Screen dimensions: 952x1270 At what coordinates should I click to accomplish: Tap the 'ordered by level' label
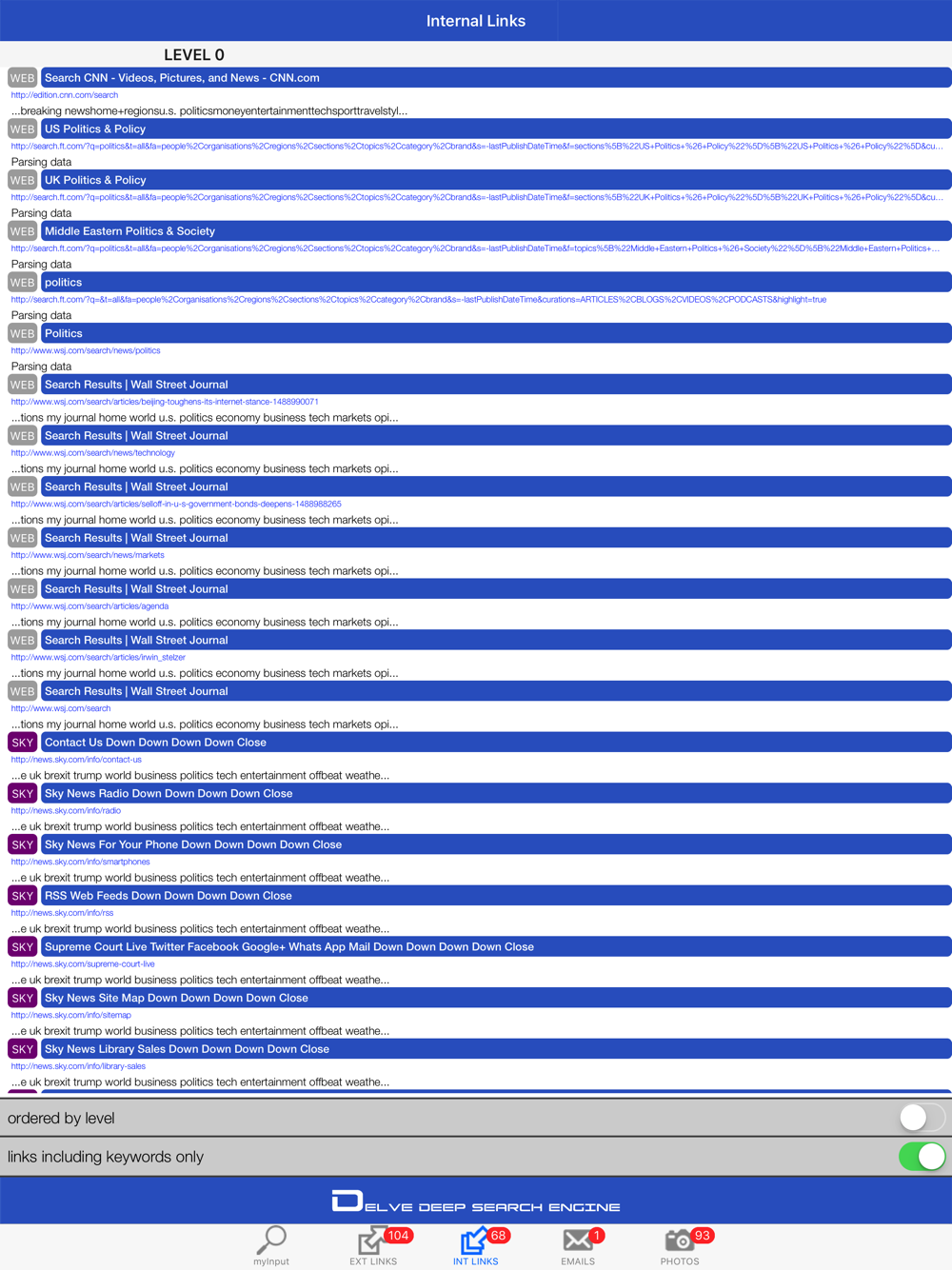[x=61, y=1118]
